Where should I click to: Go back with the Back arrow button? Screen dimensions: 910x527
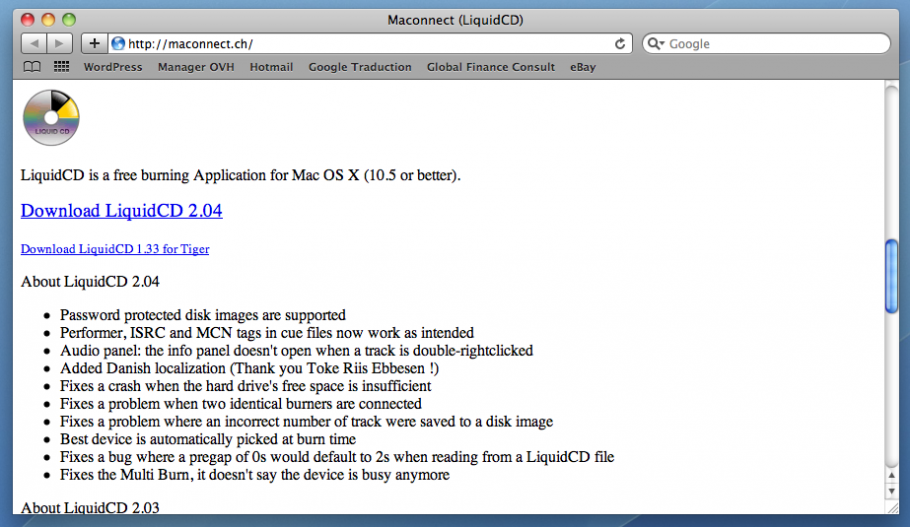[34, 44]
